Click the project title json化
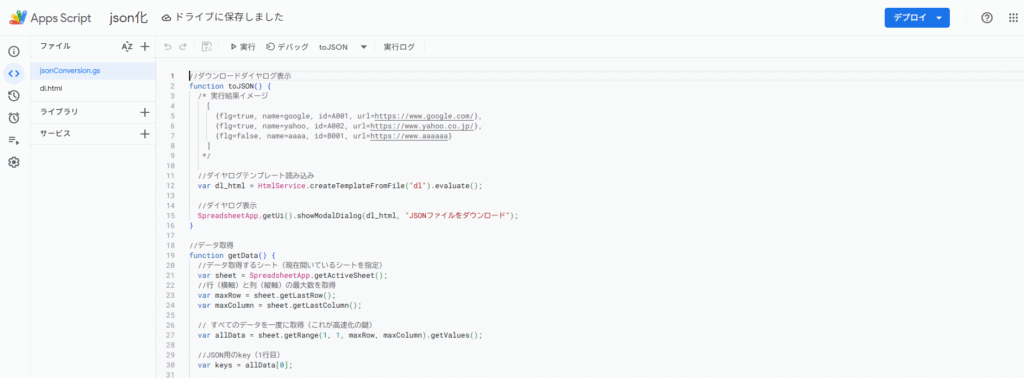This screenshot has height=378, width=1024. 128,18
